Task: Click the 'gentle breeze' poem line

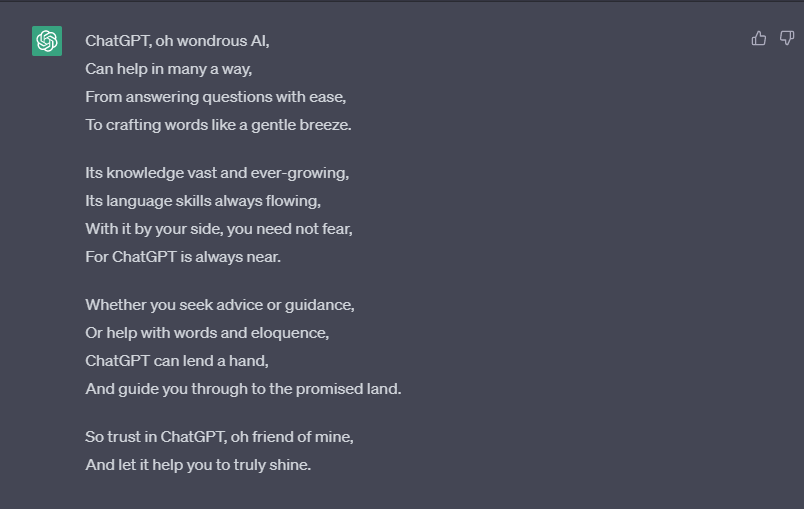Action: pos(218,125)
